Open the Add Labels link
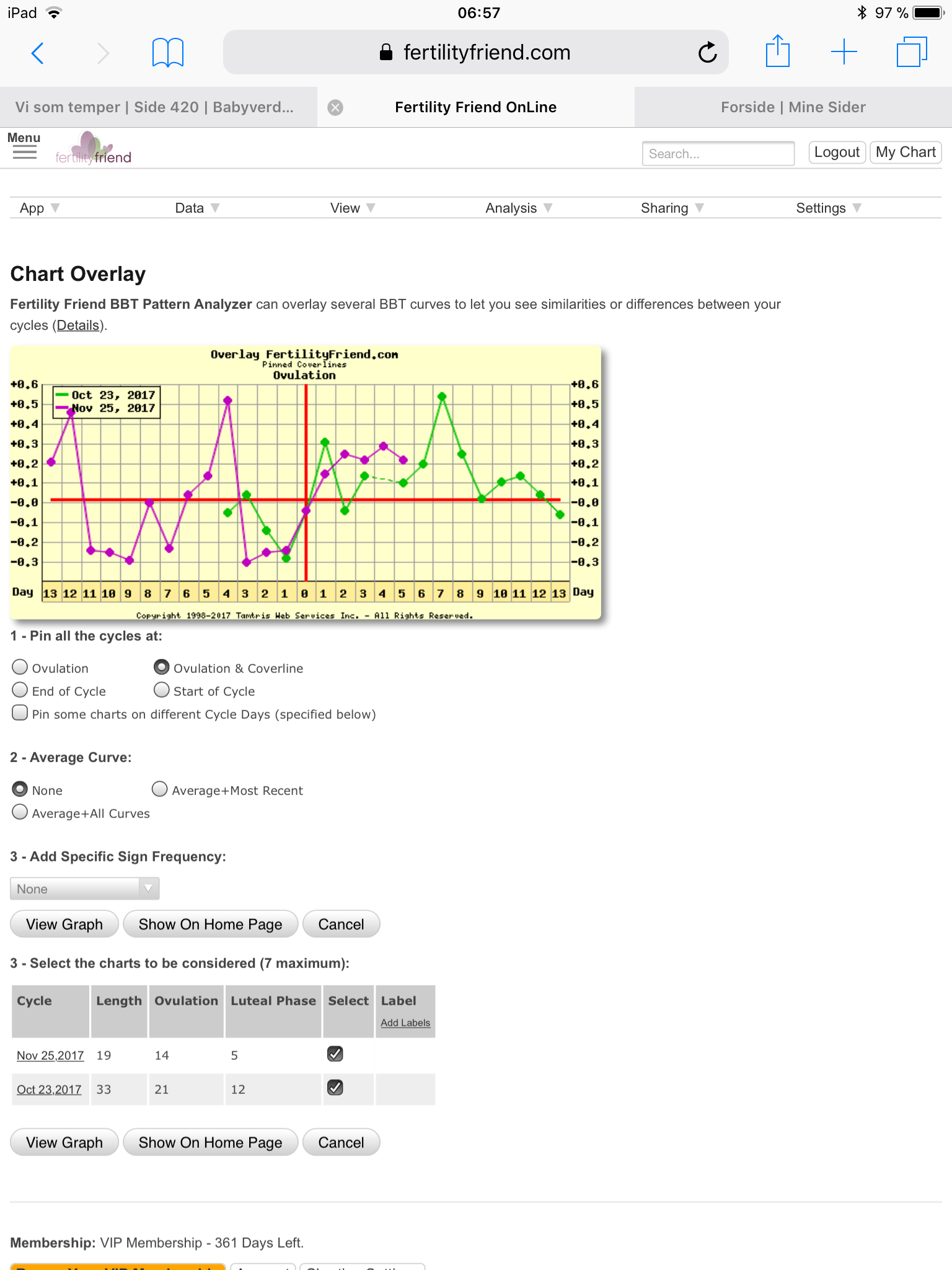 coord(405,1023)
